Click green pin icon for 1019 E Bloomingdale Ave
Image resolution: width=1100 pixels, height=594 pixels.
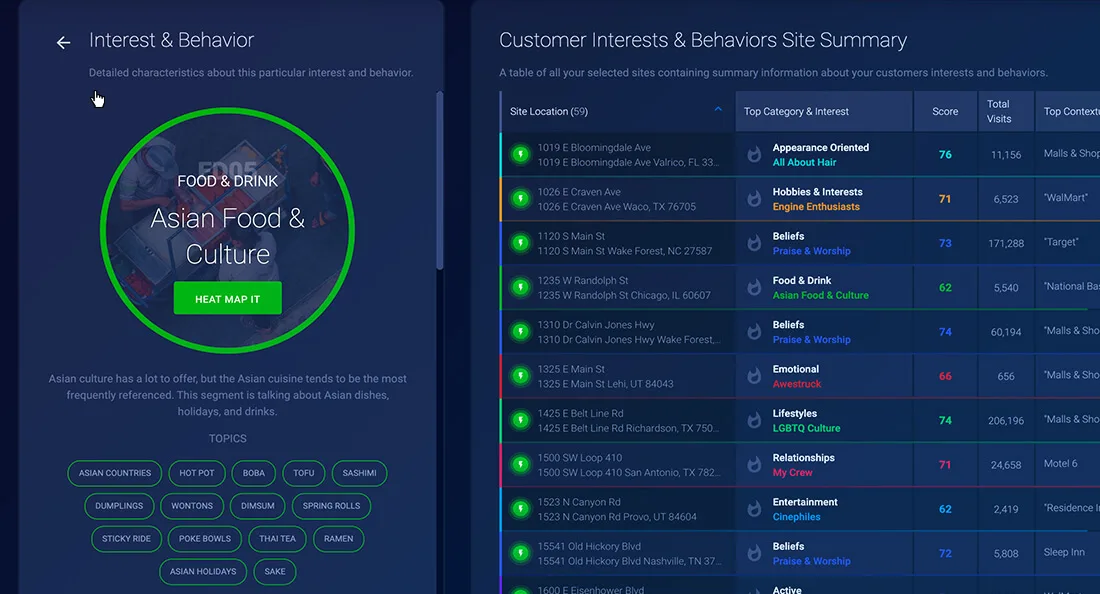click(x=521, y=154)
